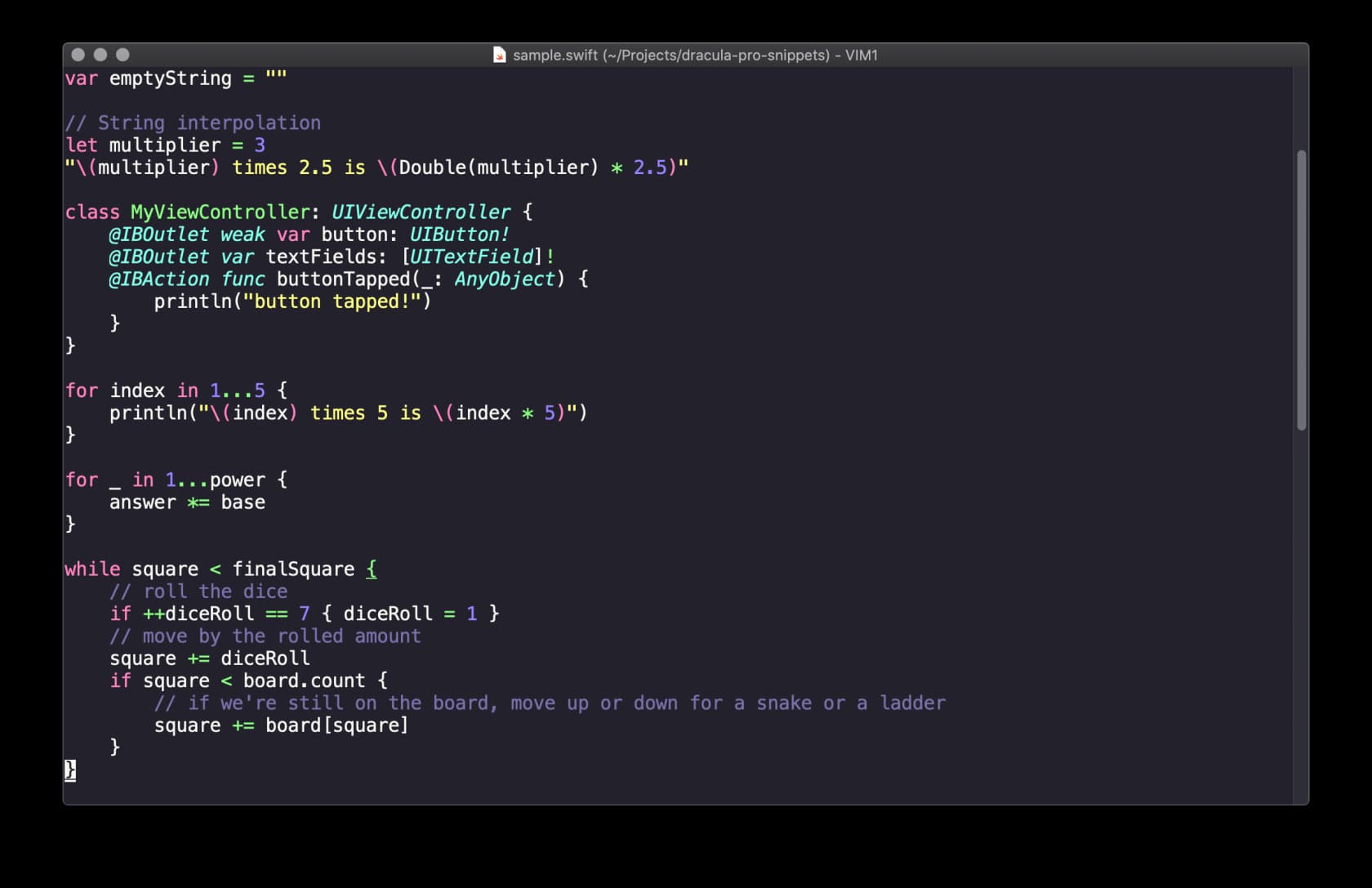Click the while keyword before square

click(x=91, y=569)
